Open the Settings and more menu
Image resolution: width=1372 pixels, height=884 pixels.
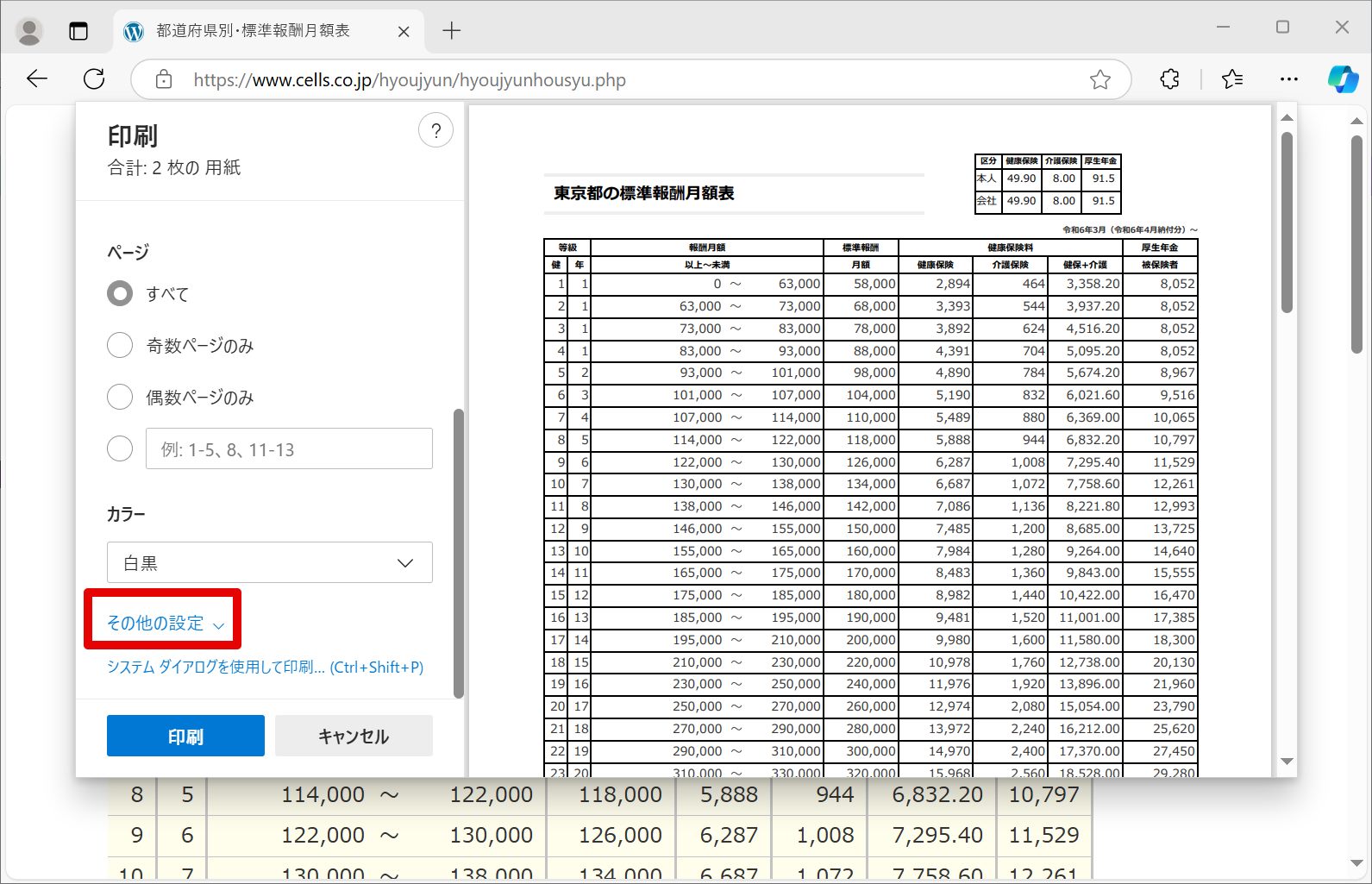[1289, 79]
